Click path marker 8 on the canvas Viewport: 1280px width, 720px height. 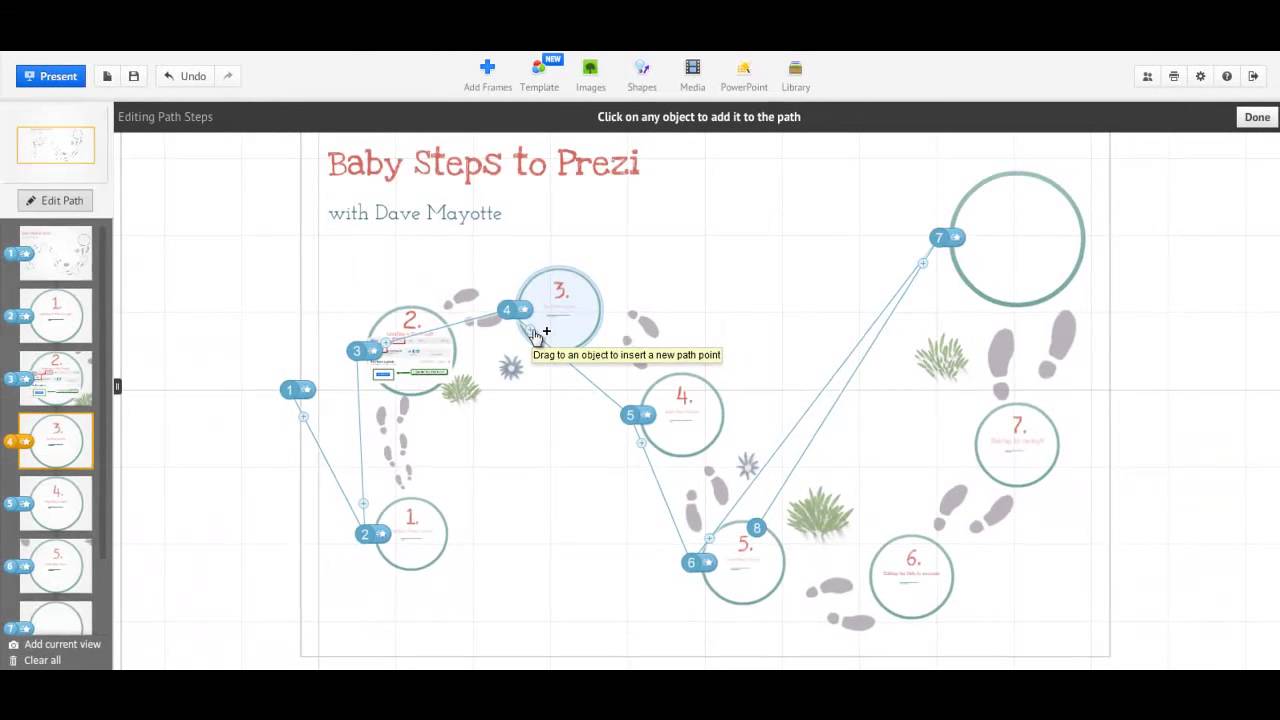point(757,528)
